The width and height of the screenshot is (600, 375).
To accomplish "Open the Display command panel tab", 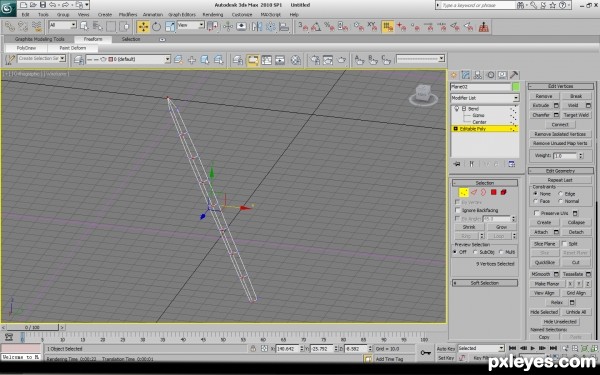I will click(x=502, y=75).
